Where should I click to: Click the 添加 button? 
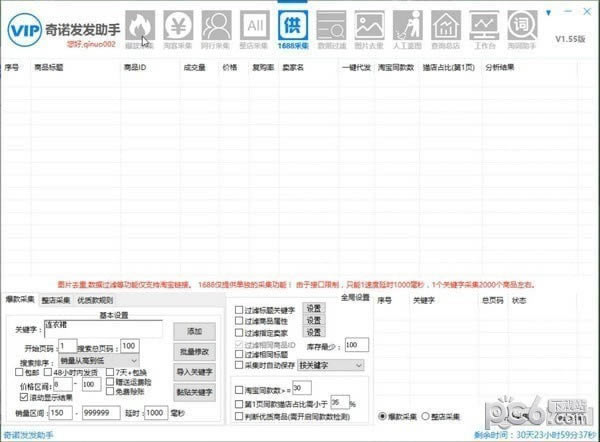click(194, 331)
